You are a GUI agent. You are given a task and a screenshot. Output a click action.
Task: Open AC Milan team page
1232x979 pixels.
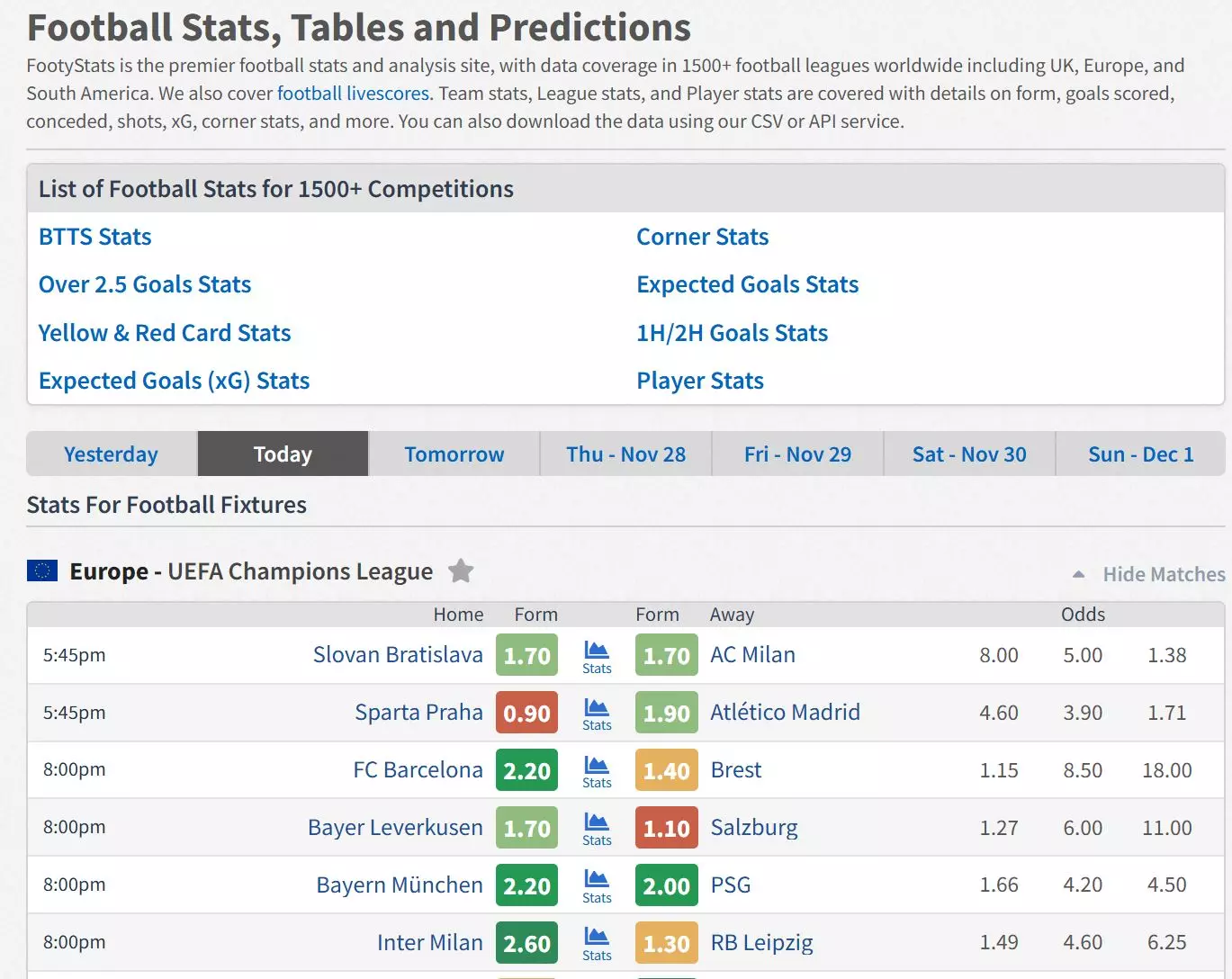[753, 655]
